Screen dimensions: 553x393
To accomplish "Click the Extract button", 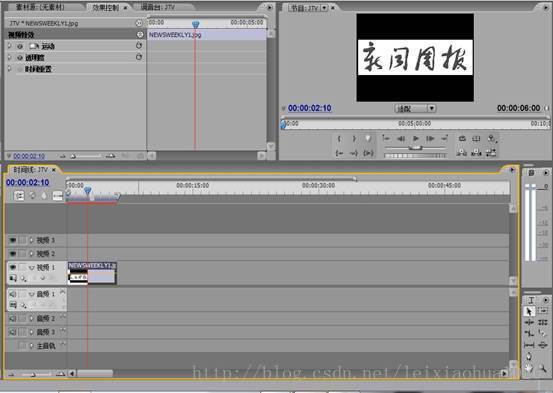I will (476, 153).
